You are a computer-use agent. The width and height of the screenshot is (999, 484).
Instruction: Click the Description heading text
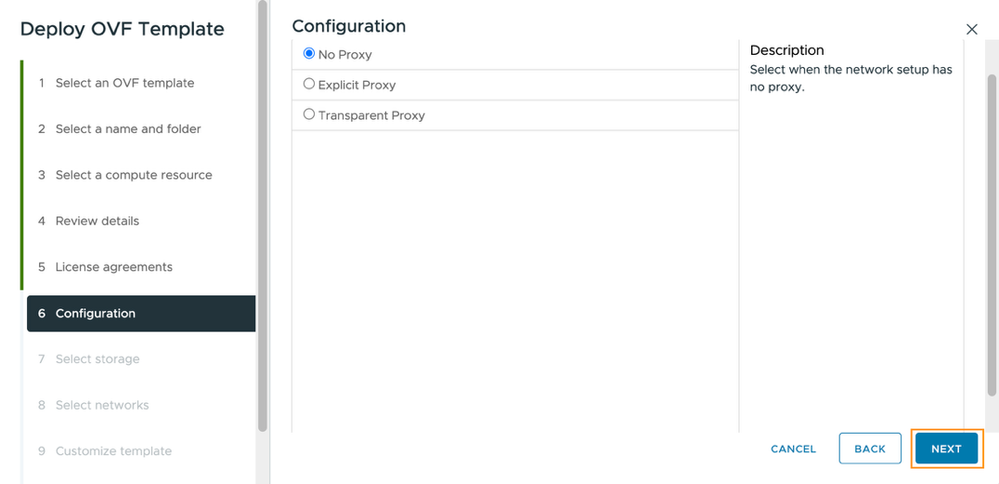click(787, 50)
